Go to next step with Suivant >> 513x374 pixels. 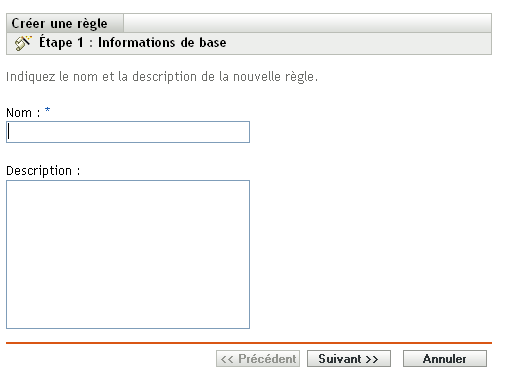[x=349, y=359]
